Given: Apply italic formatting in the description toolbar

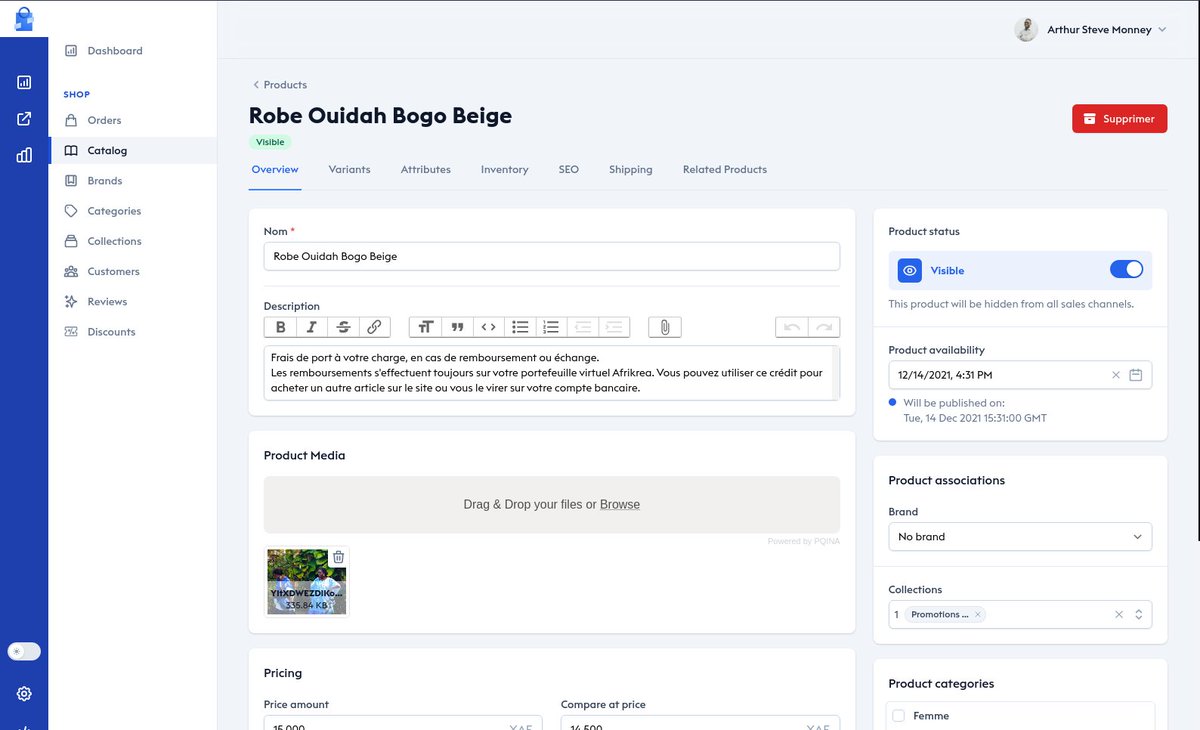Looking at the screenshot, I should [x=311, y=326].
